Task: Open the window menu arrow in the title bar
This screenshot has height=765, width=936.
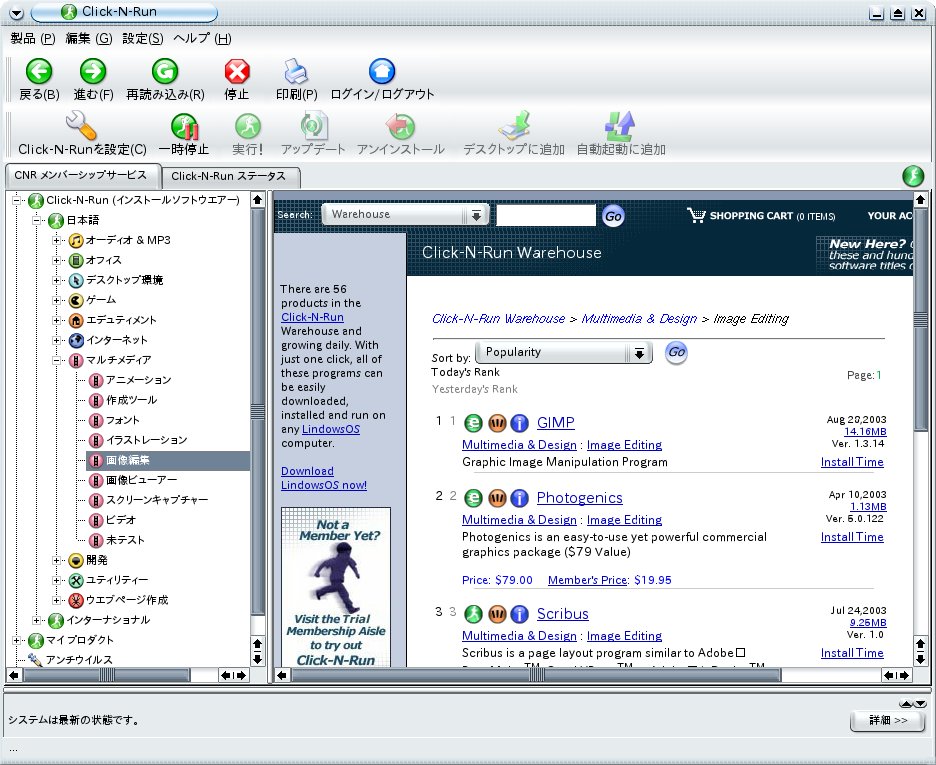Action: pos(17,13)
